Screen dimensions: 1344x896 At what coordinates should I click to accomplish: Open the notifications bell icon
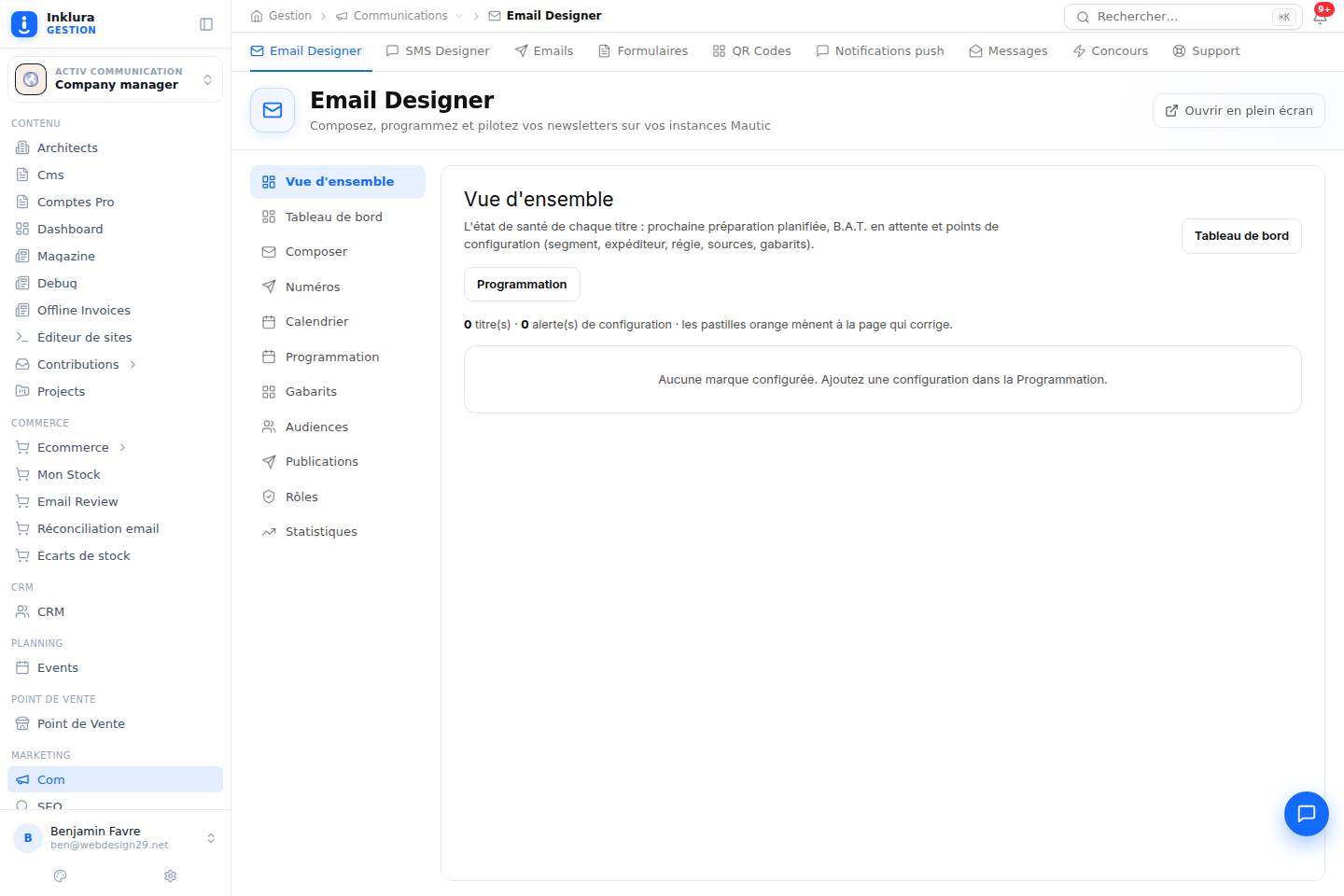click(x=1320, y=17)
